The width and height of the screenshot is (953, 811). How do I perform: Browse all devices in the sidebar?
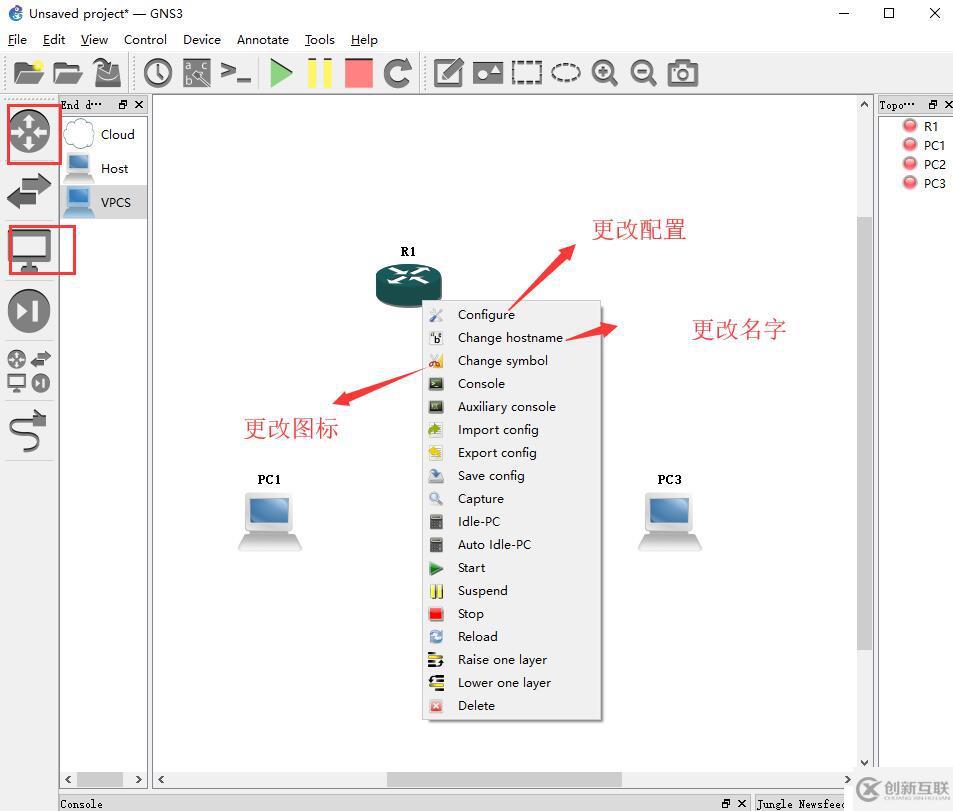[29, 371]
